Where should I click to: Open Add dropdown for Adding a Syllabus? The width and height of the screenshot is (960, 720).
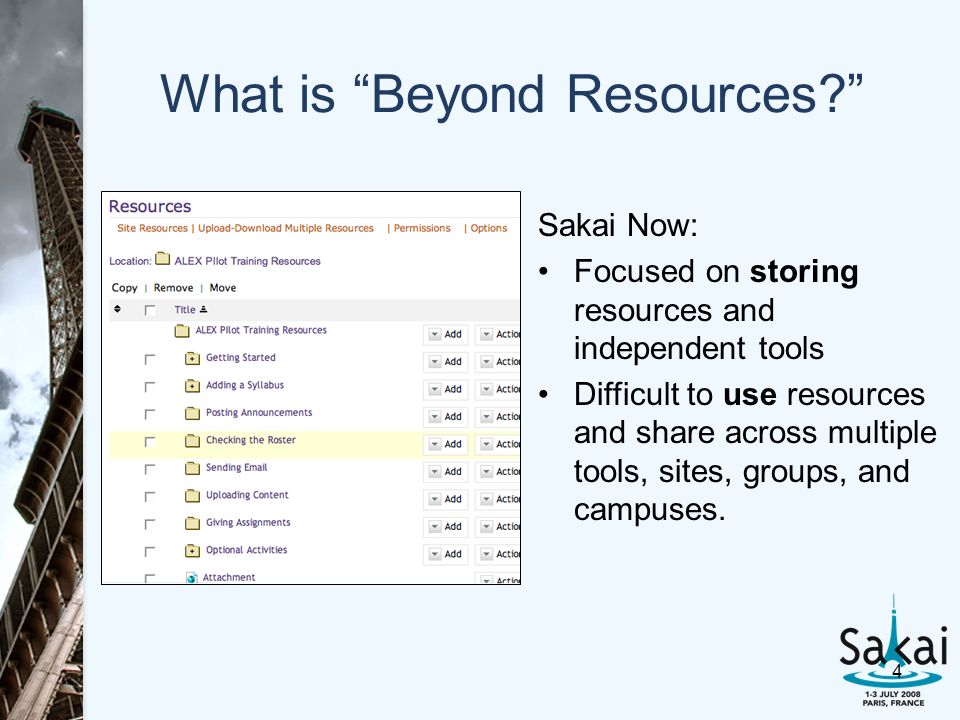pyautogui.click(x=446, y=389)
